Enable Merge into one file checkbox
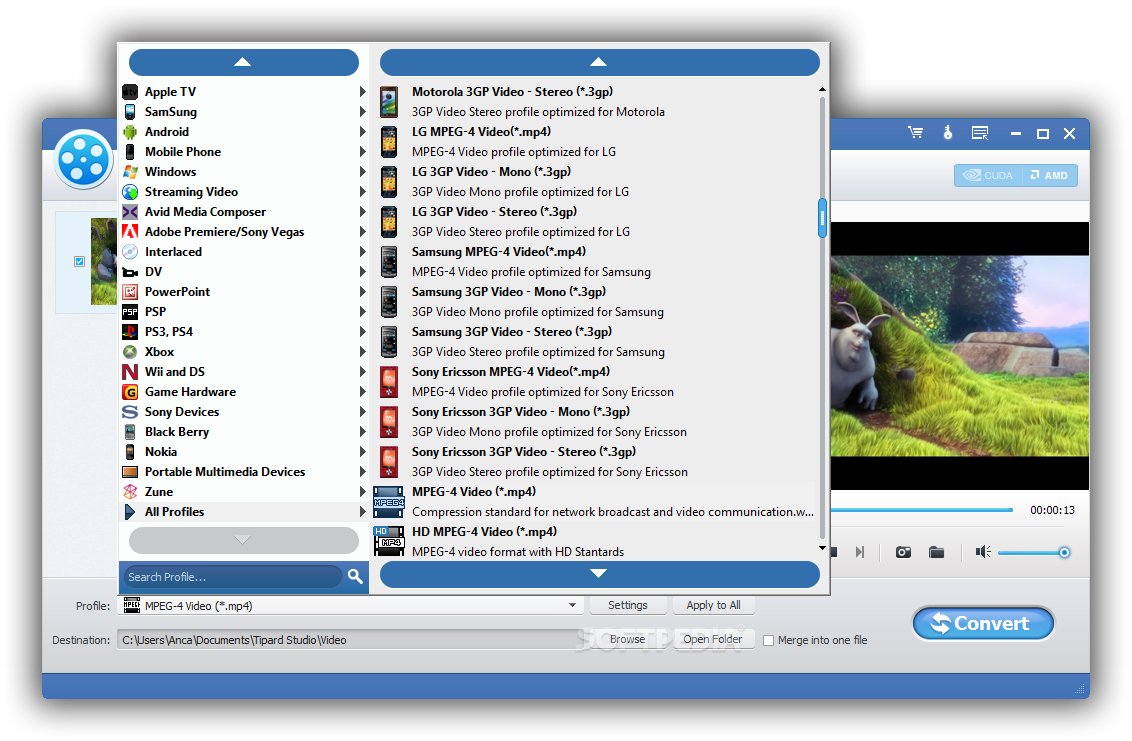 [768, 641]
